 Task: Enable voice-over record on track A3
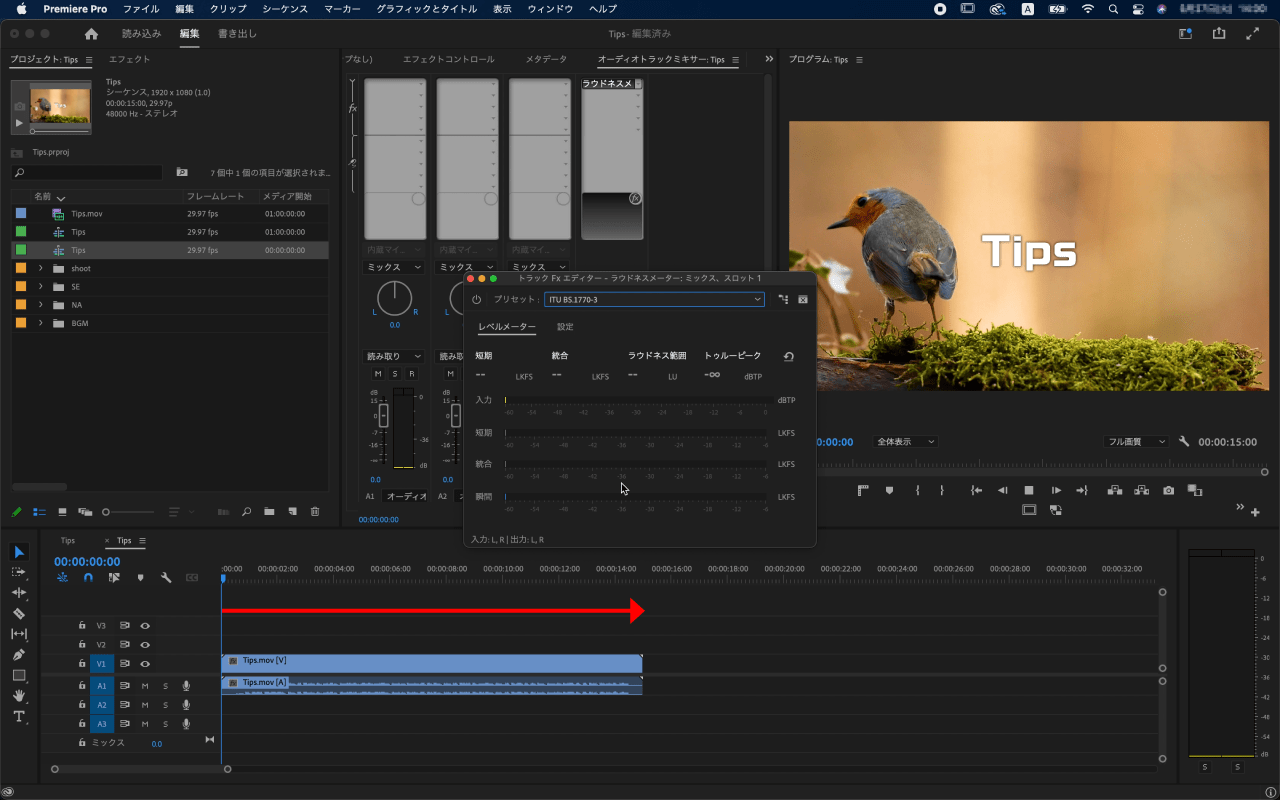pos(186,723)
